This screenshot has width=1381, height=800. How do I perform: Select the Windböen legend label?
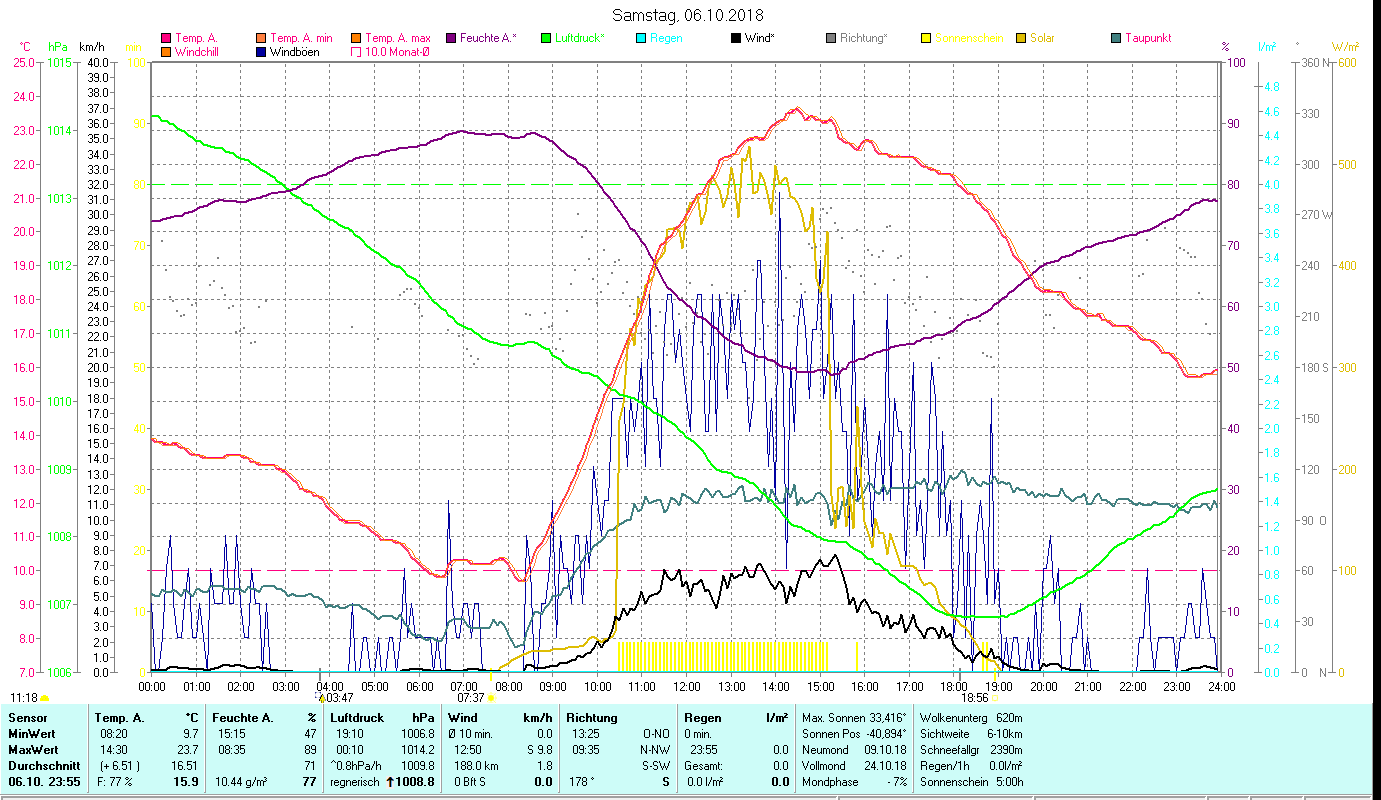(x=295, y=52)
